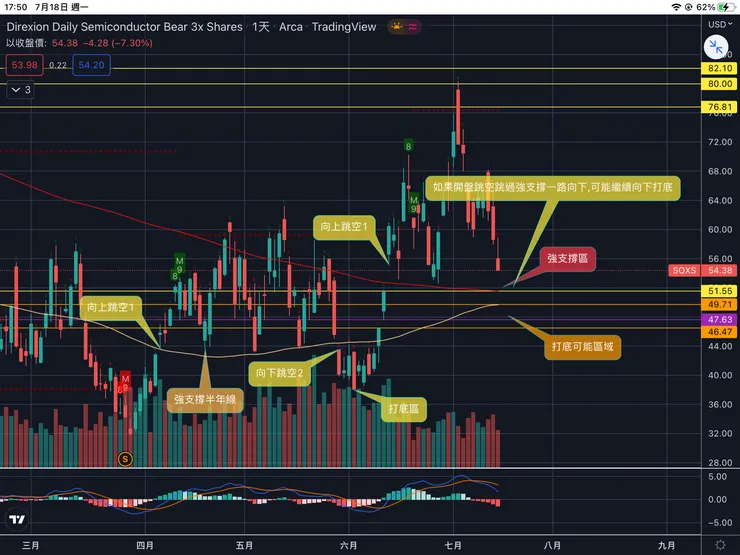Click the 53.98 sell price button

[x=25, y=65]
